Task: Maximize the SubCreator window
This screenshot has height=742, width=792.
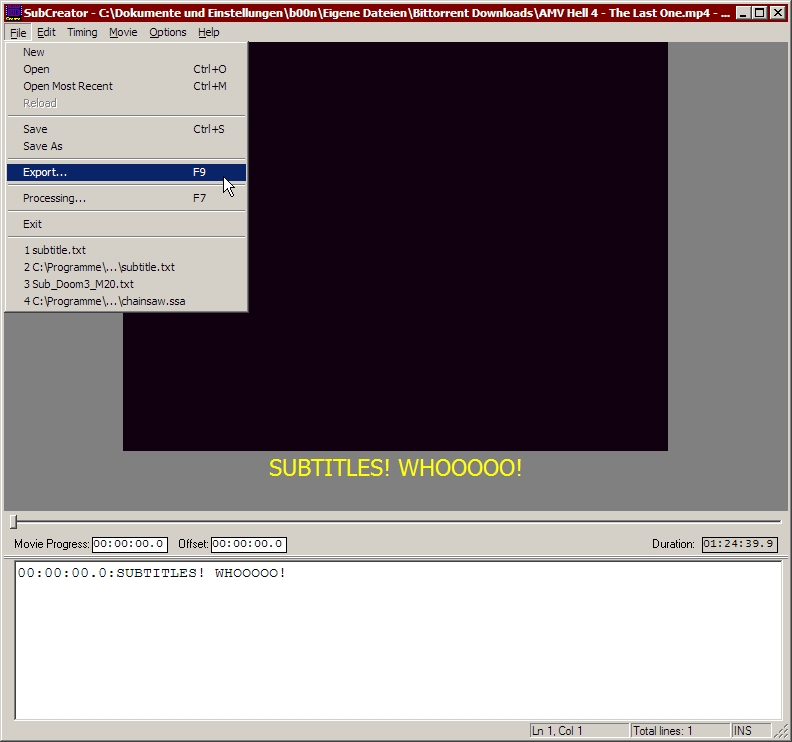Action: coord(760,13)
